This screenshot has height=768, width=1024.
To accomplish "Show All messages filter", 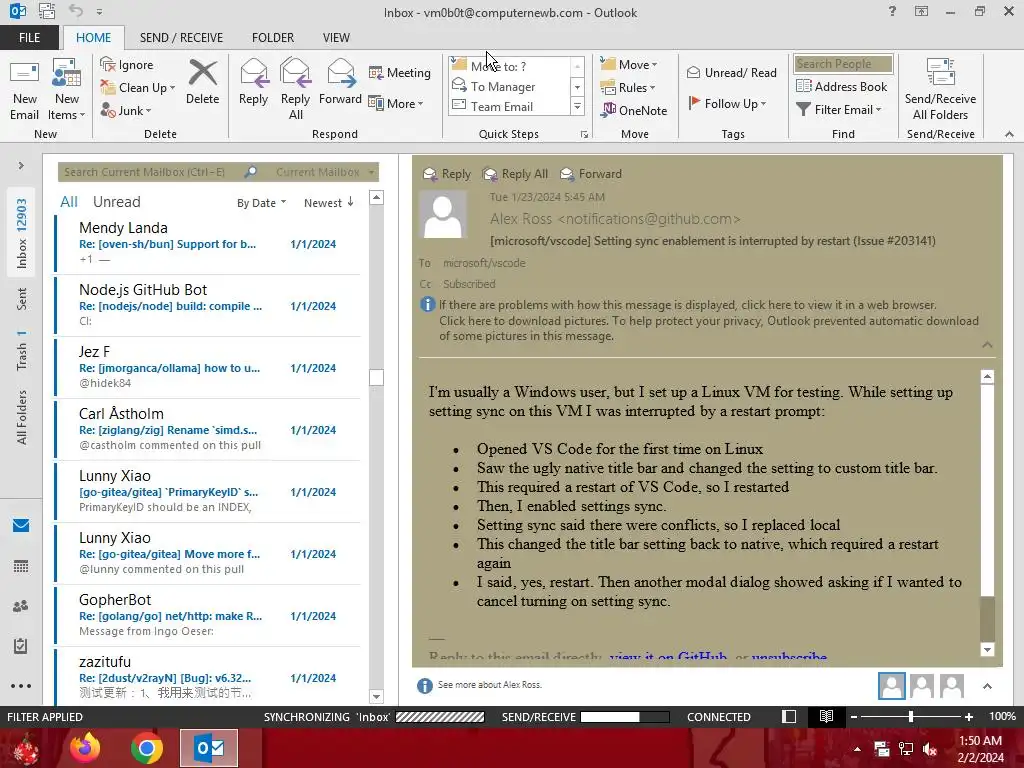I will pos(69,202).
